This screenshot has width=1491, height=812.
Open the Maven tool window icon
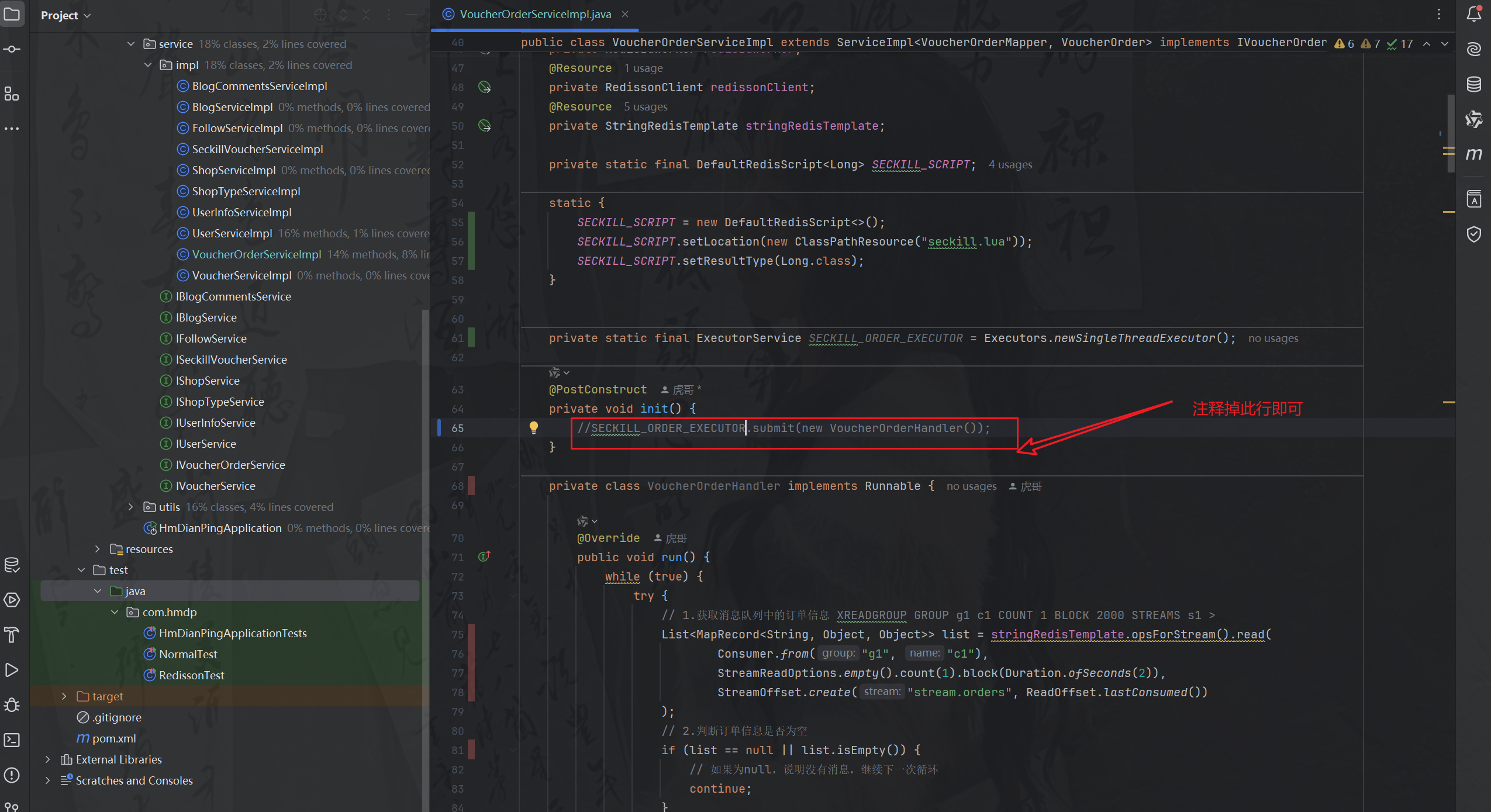(x=1474, y=154)
